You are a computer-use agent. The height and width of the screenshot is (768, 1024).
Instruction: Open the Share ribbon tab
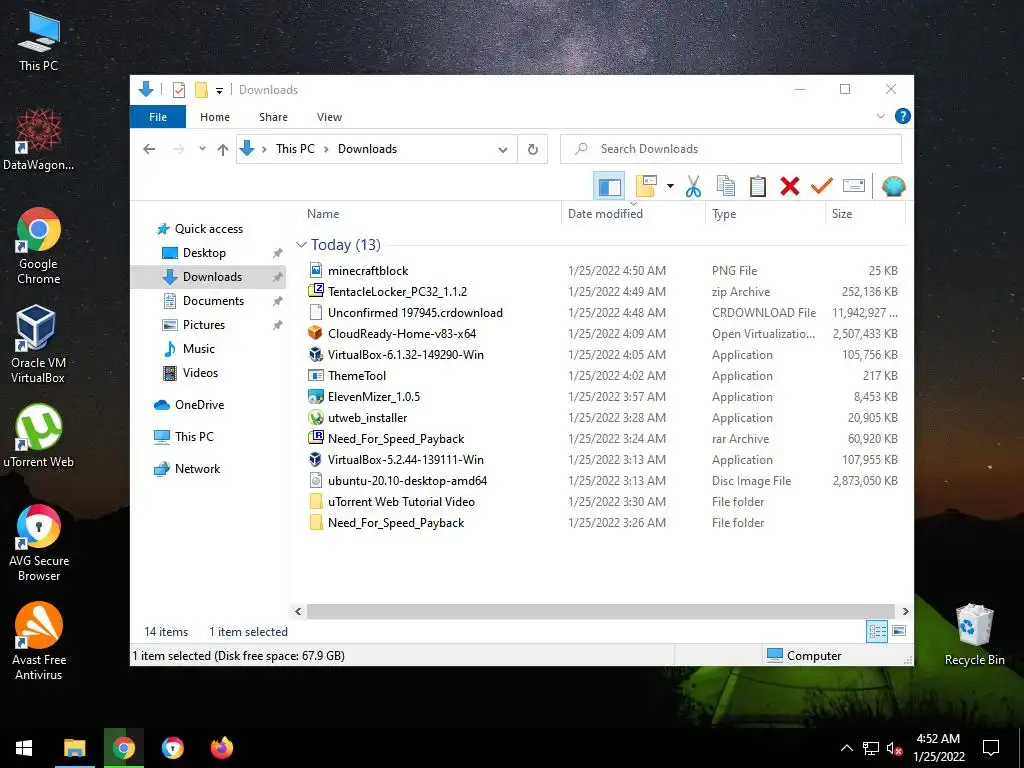(x=273, y=117)
